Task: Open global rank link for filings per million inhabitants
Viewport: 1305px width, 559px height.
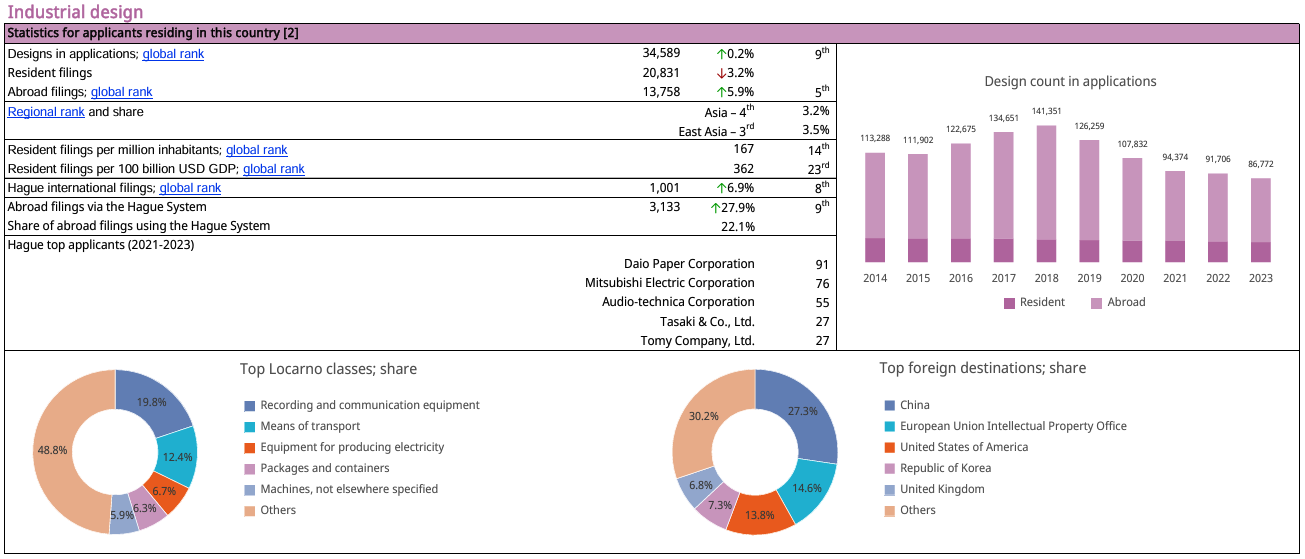Action: pos(256,150)
